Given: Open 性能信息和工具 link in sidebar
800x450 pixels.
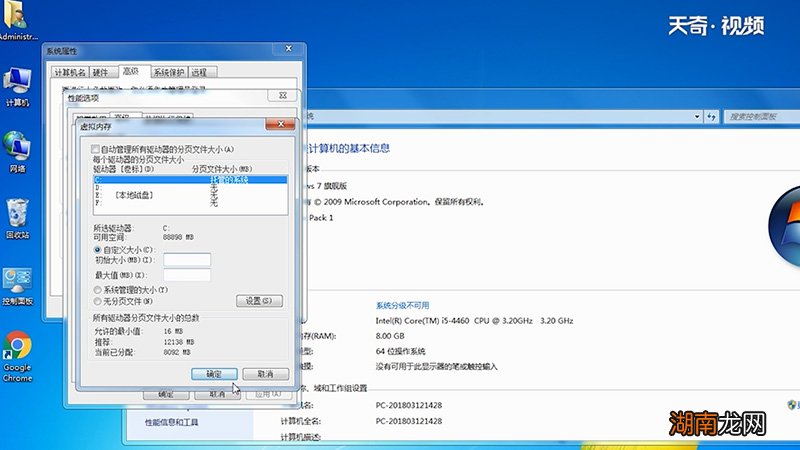Looking at the screenshot, I should [171, 422].
